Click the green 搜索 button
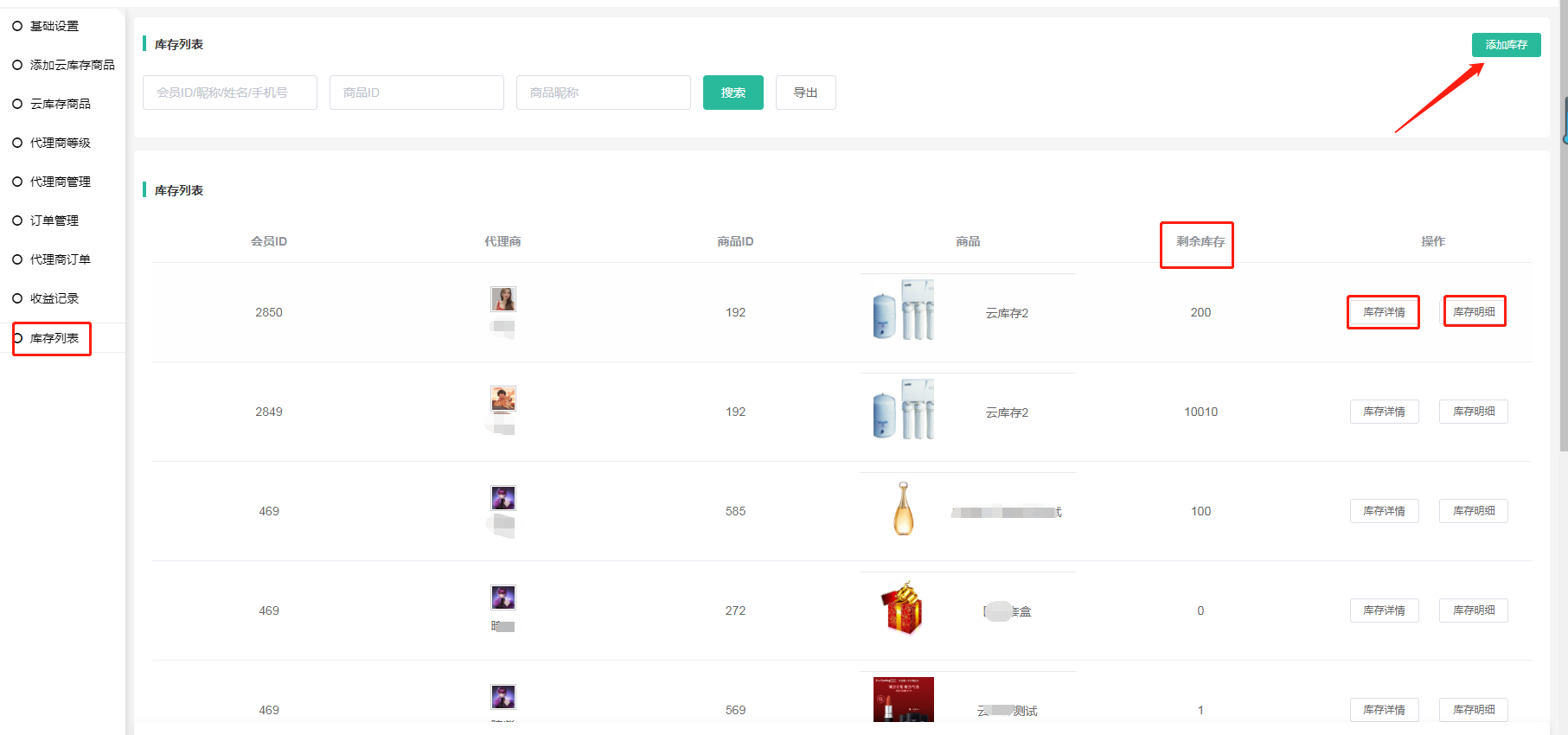Image resolution: width=1568 pixels, height=735 pixels. [x=733, y=93]
